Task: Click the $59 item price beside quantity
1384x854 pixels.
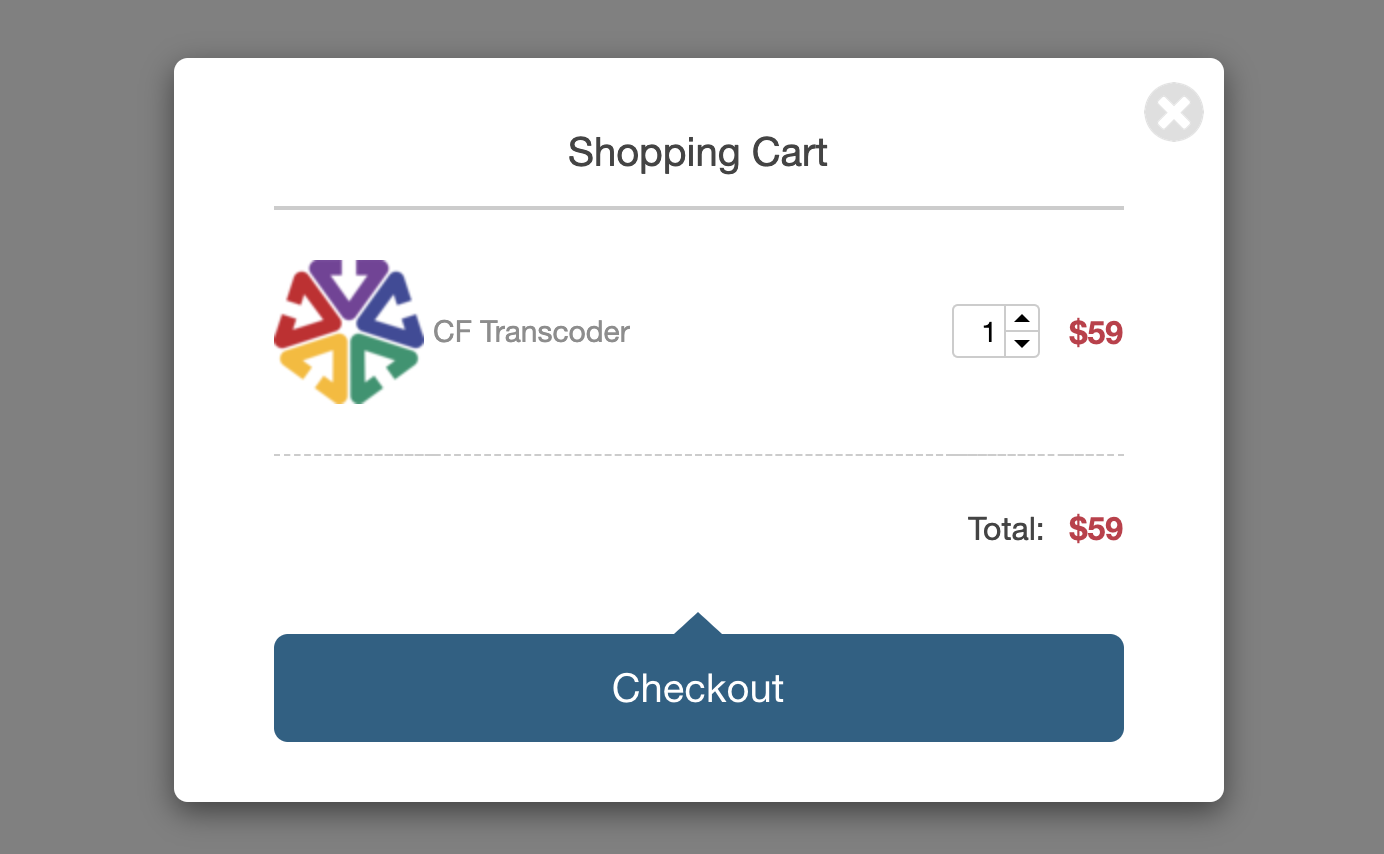Action: (x=1095, y=333)
